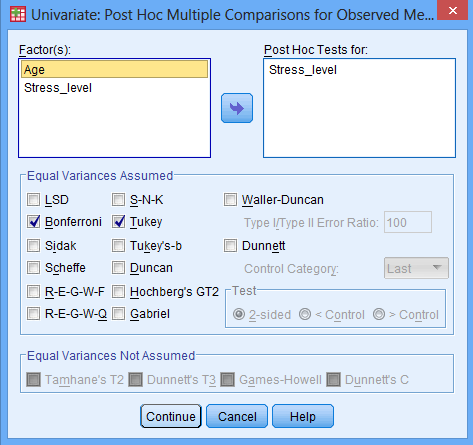Image resolution: width=473 pixels, height=445 pixels.
Task: Enable the S-N-K checkbox
Action: tap(118, 200)
